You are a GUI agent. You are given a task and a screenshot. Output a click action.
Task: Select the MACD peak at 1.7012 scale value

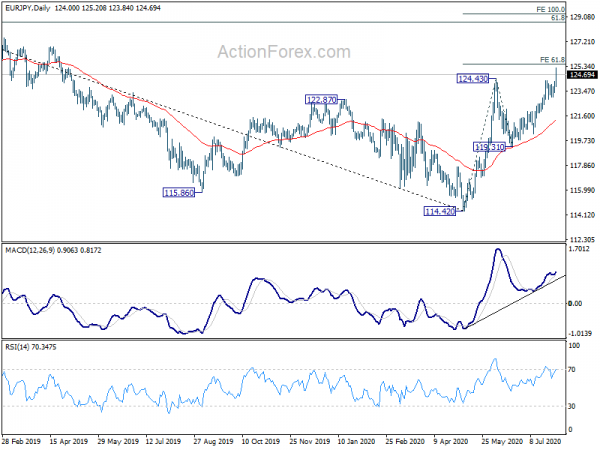(x=579, y=249)
